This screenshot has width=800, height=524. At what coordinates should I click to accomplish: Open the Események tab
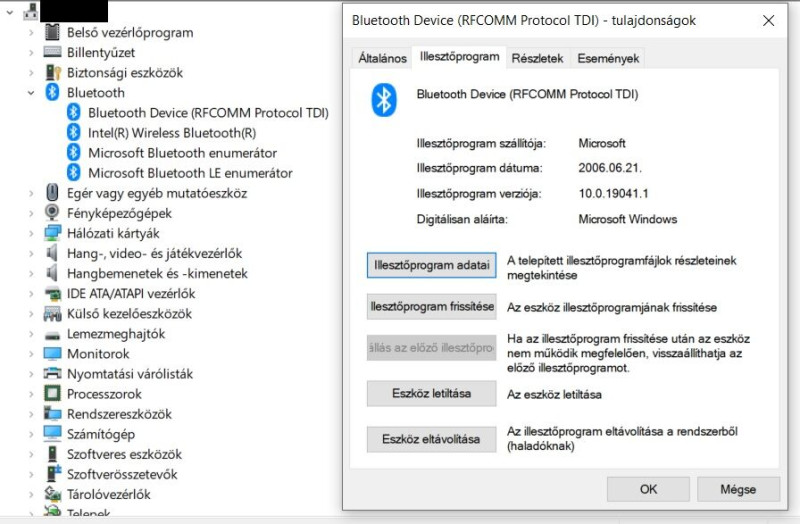(608, 58)
